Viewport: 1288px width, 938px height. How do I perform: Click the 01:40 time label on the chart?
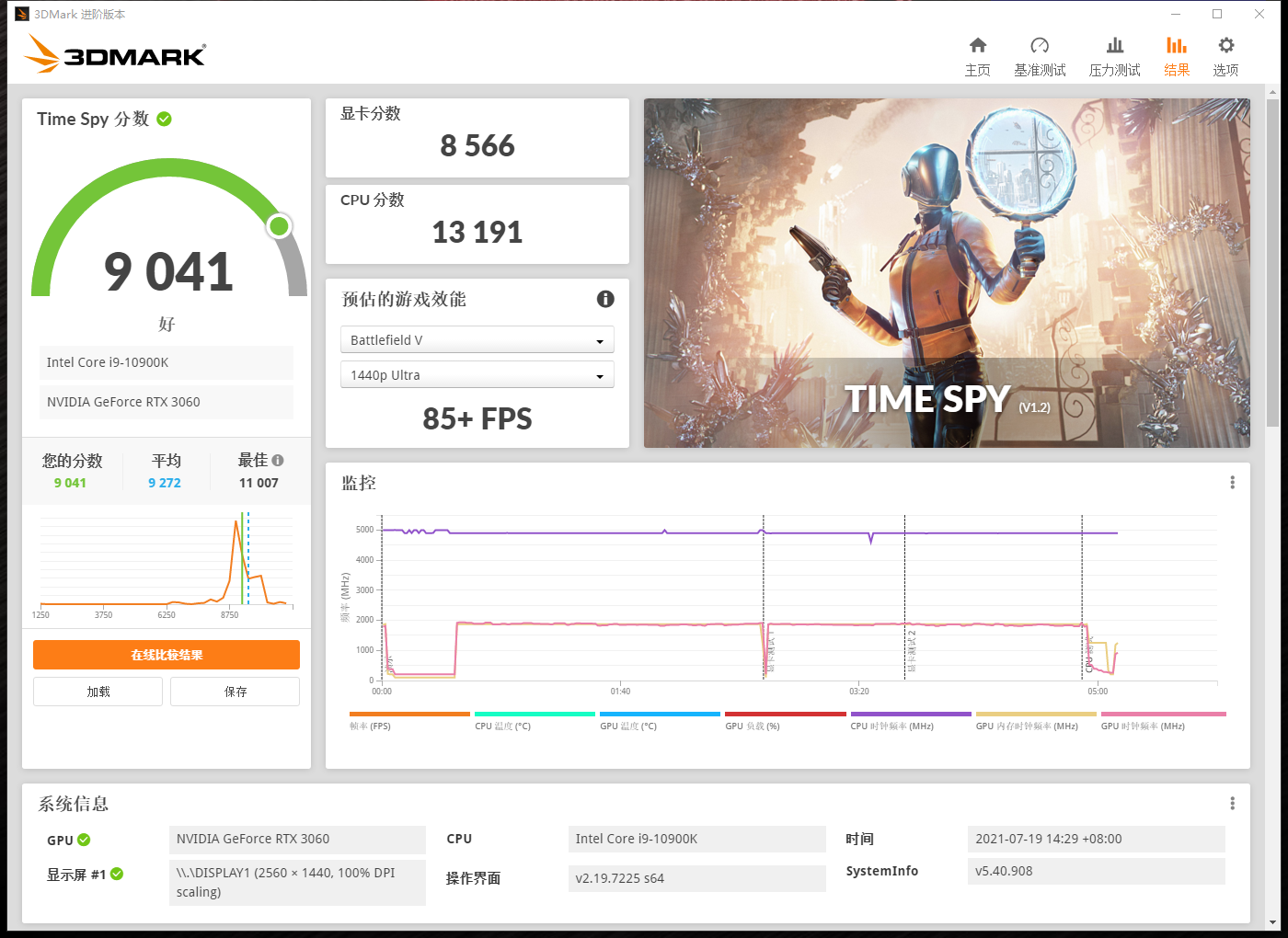[x=621, y=692]
